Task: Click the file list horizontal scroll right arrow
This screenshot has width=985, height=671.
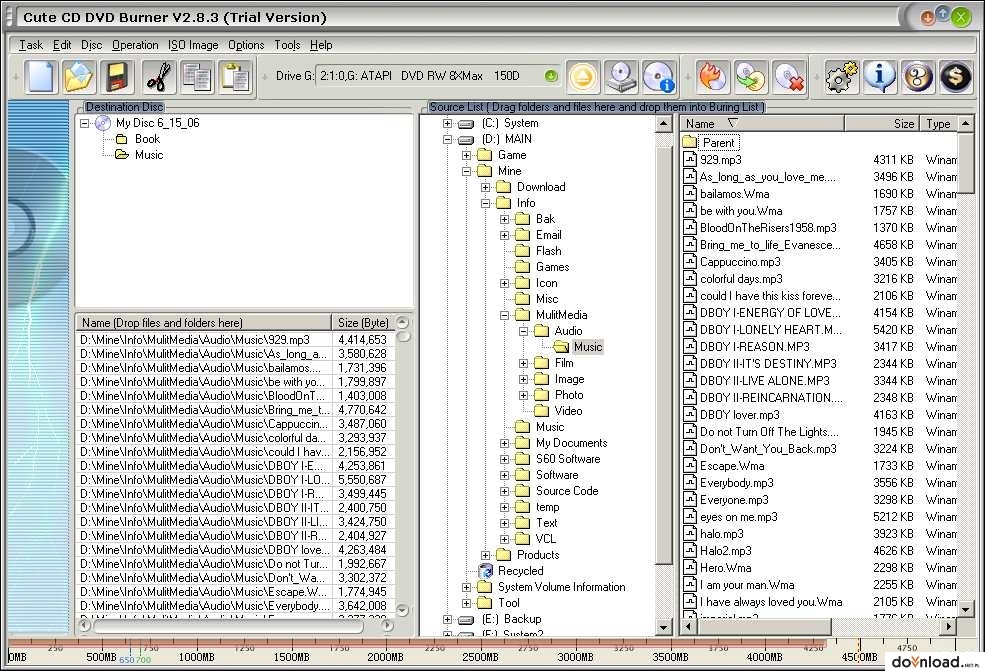Action: 948,626
